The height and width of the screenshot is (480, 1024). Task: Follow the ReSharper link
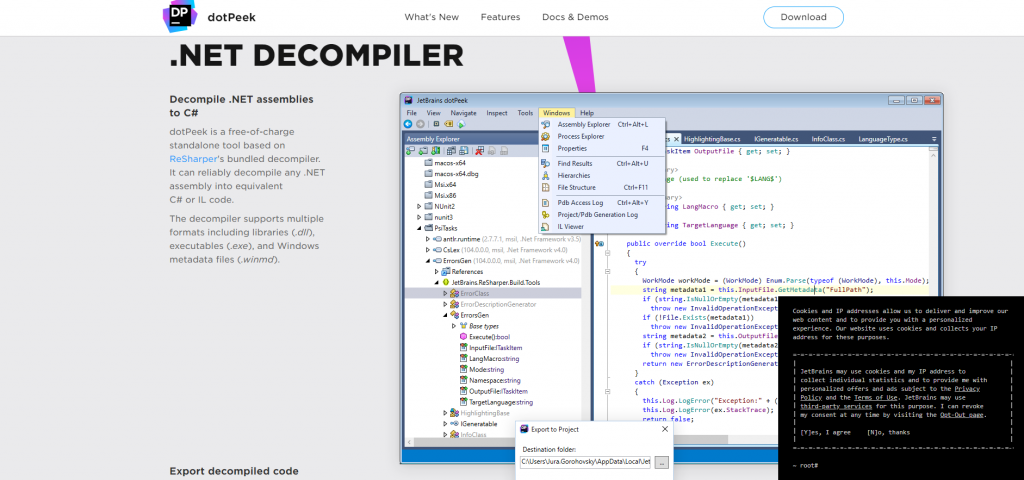pyautogui.click(x=197, y=158)
